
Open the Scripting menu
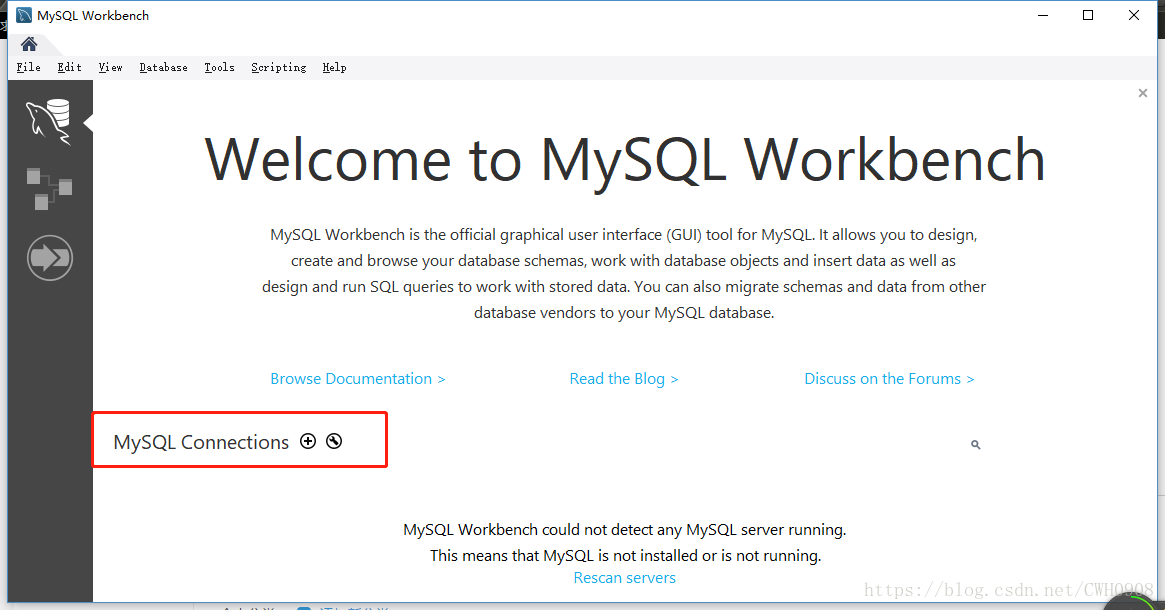click(x=279, y=68)
